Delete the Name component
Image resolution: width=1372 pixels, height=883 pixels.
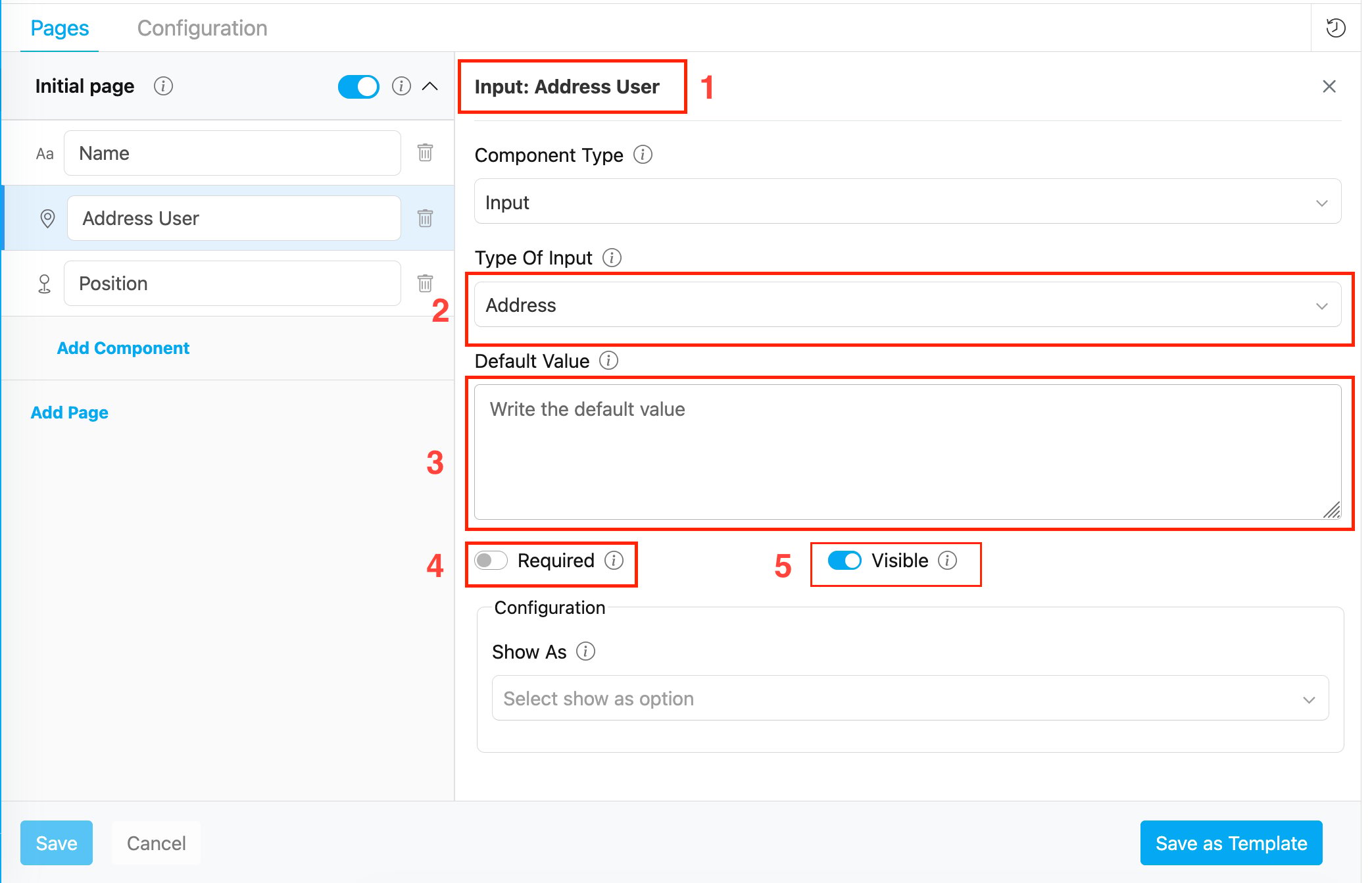(x=425, y=153)
